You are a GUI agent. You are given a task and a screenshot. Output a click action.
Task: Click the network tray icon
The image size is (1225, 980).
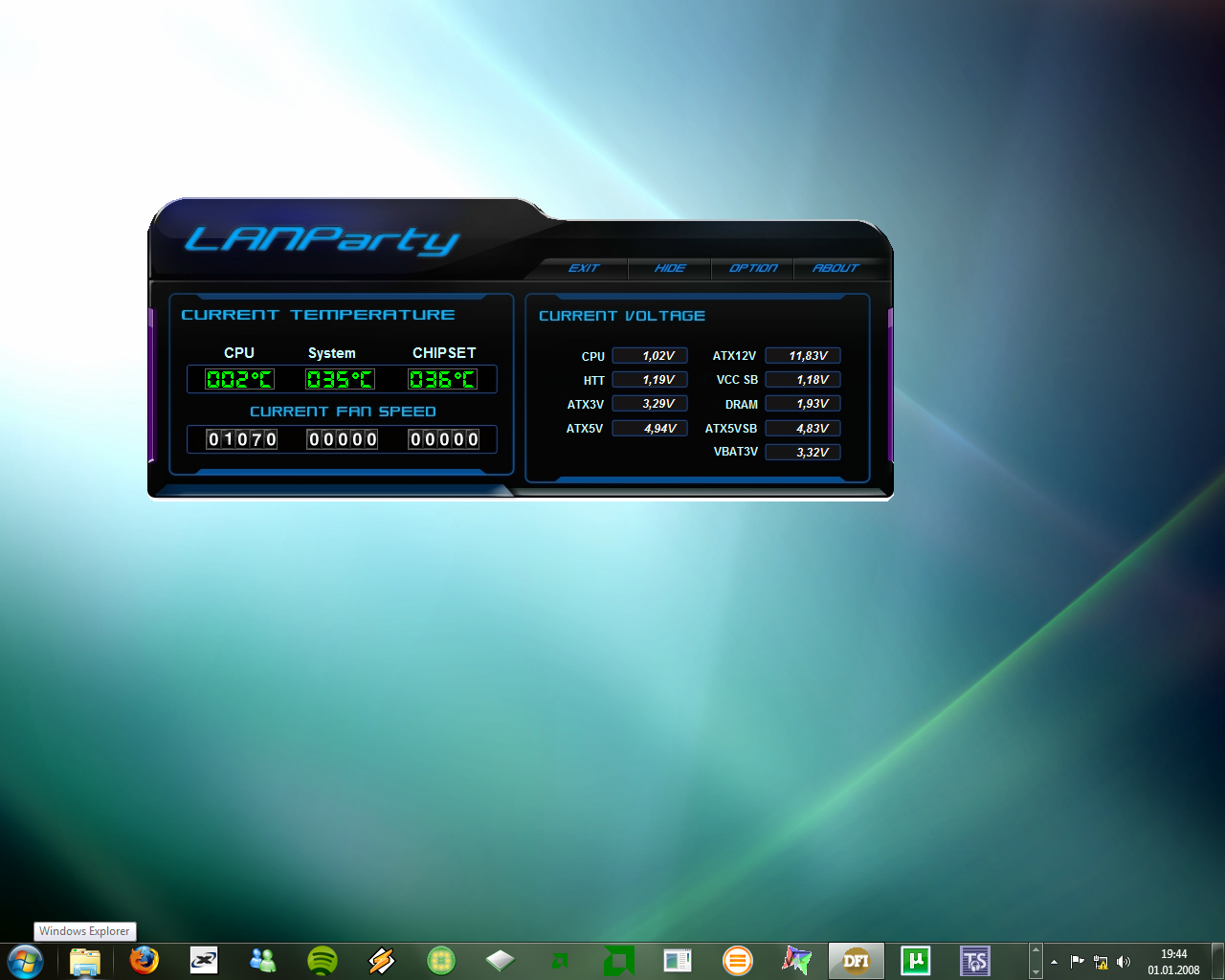[x=1101, y=962]
